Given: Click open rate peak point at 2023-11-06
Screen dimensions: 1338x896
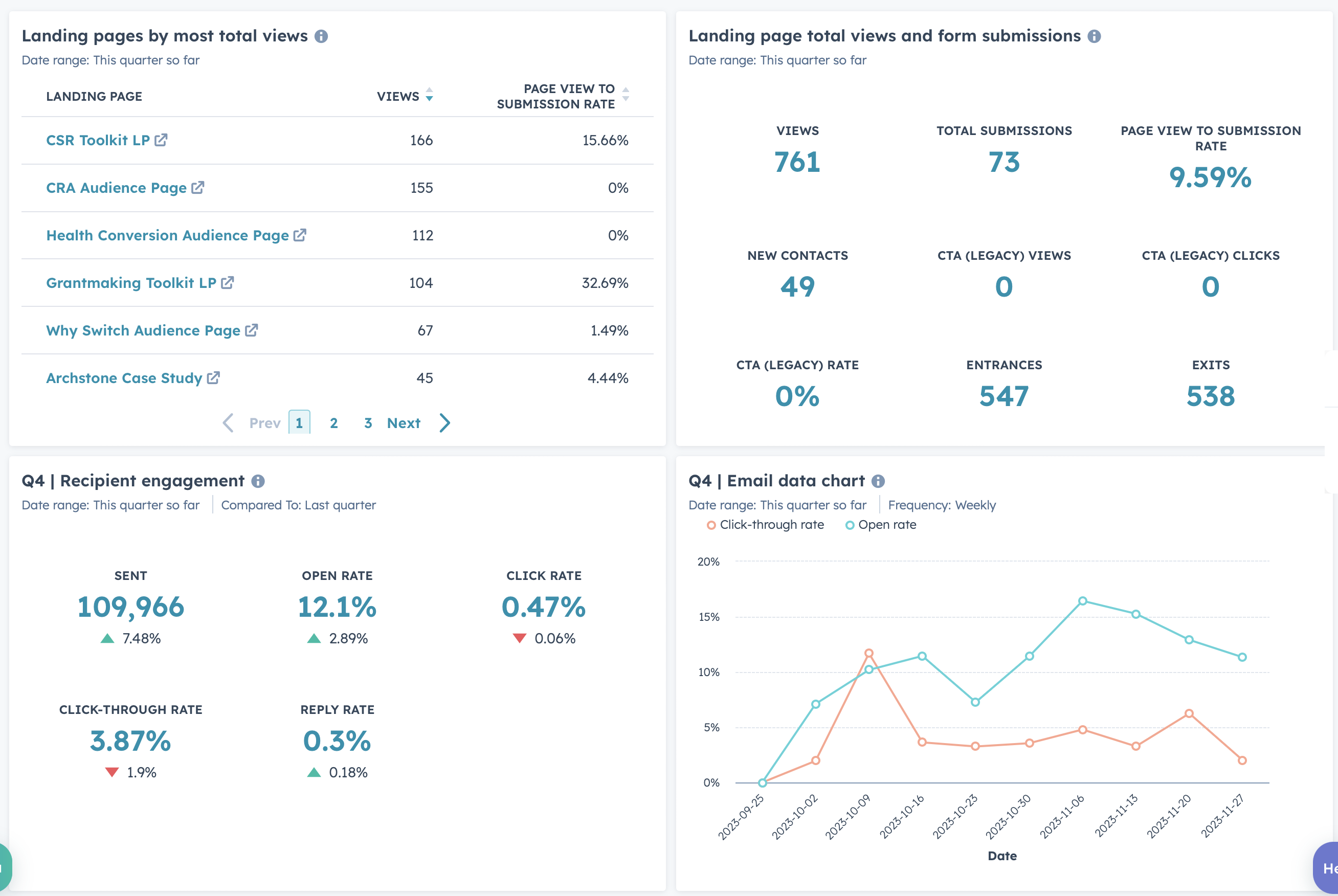Looking at the screenshot, I should point(1082,600).
